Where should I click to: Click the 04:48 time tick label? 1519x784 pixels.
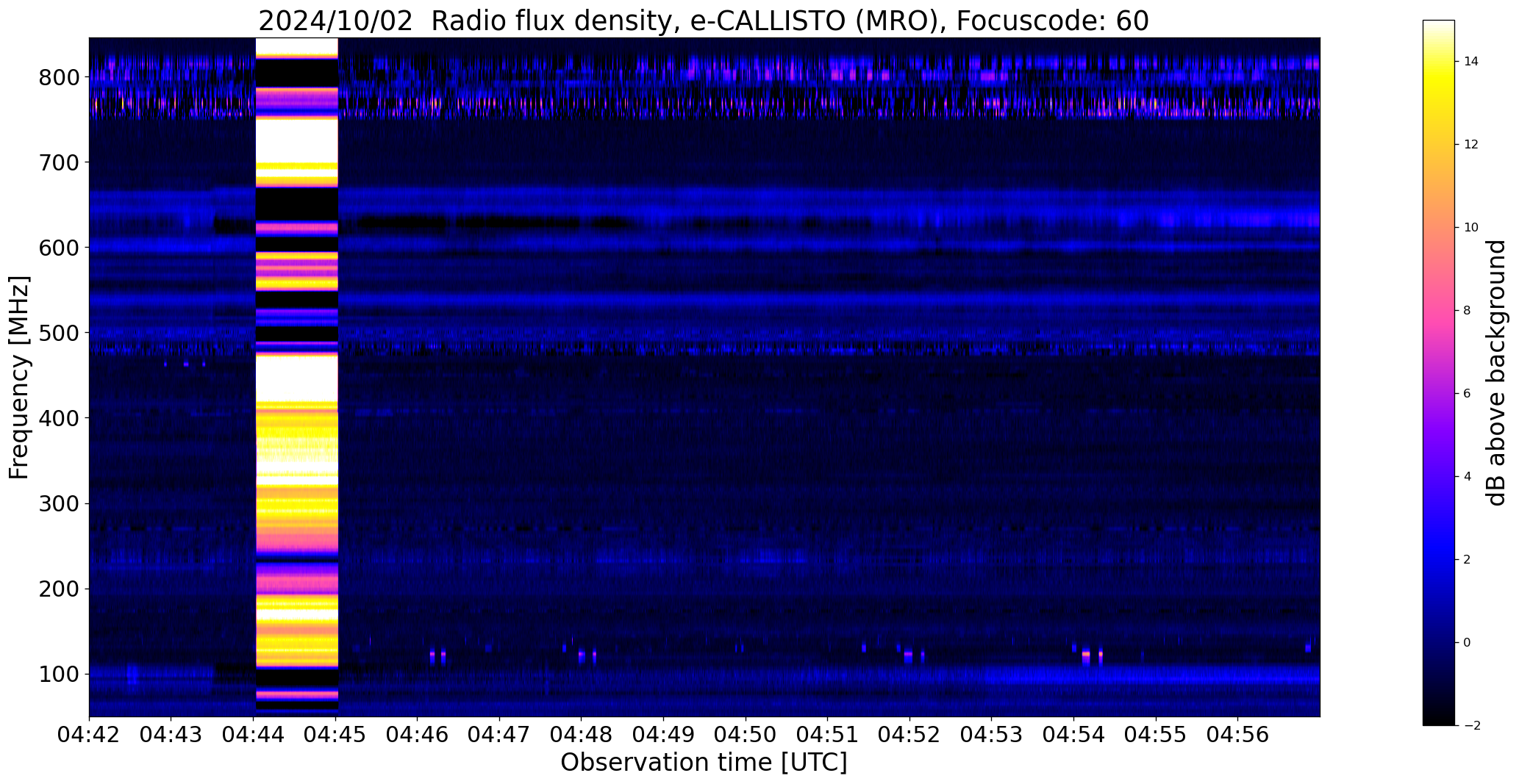click(582, 735)
